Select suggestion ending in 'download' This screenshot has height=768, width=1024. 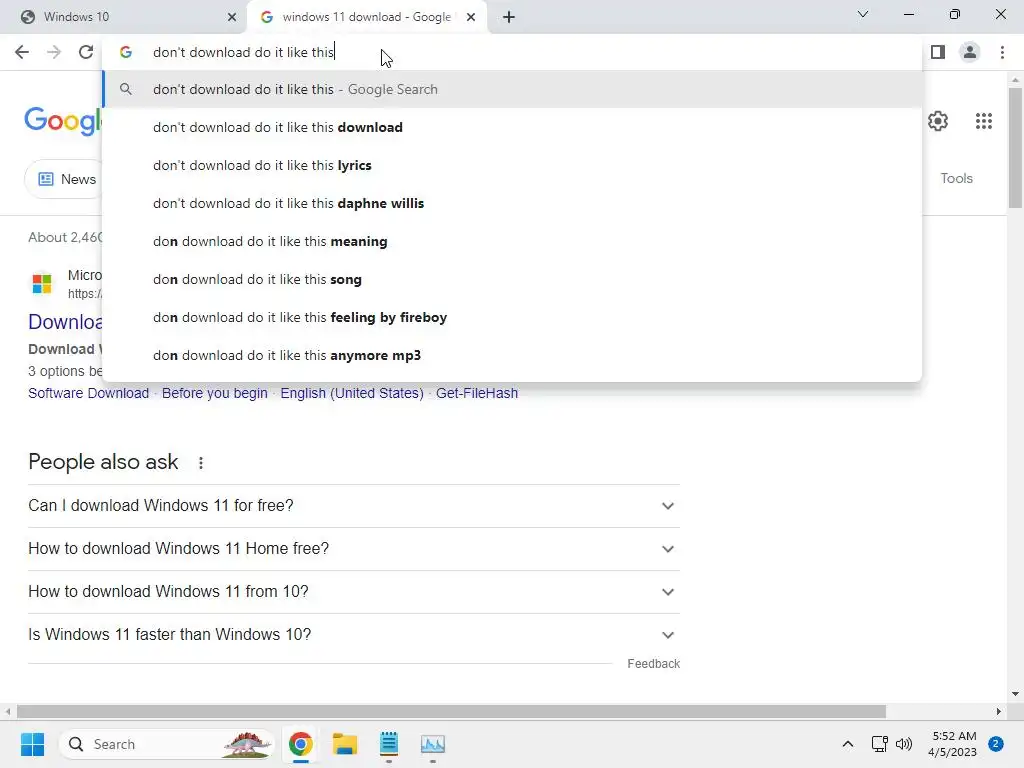[x=512, y=127]
